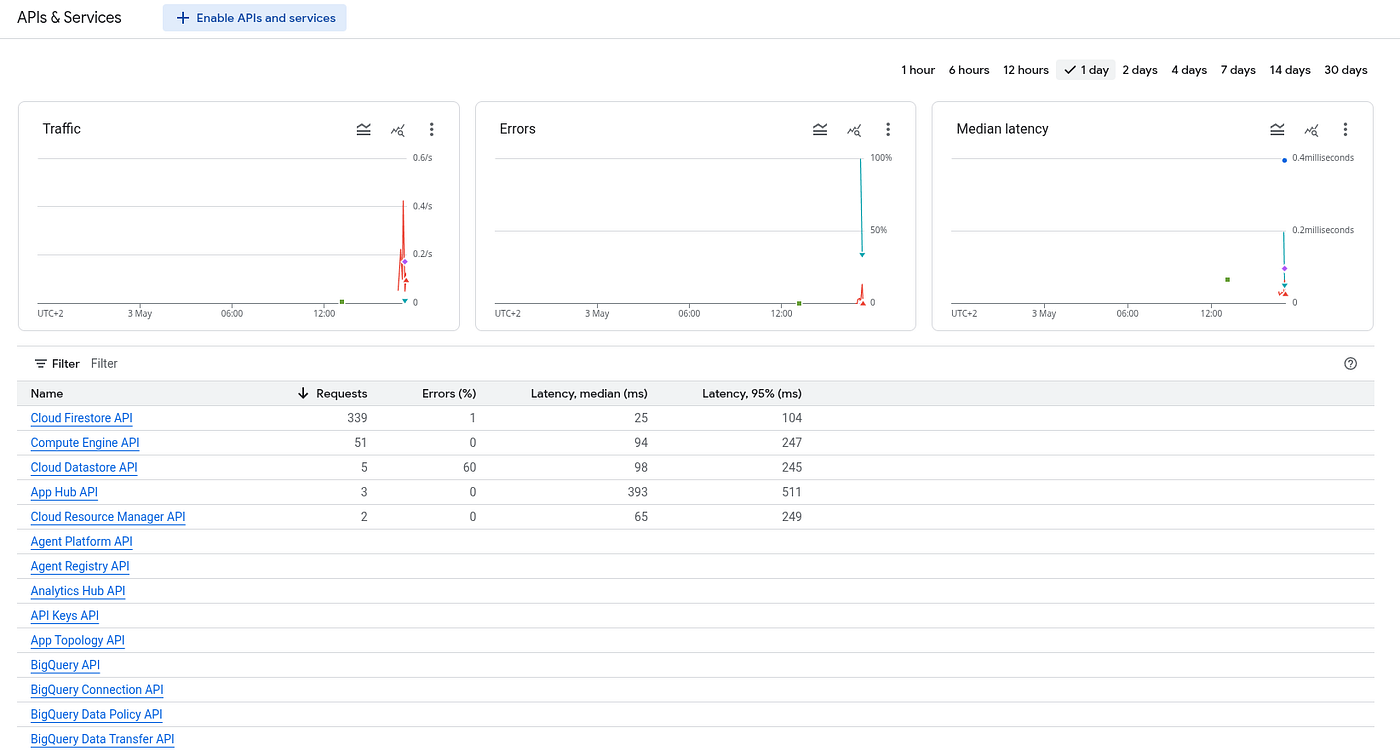This screenshot has height=750, width=1400.
Task: Open Agent Platform API link
Action: 81,541
